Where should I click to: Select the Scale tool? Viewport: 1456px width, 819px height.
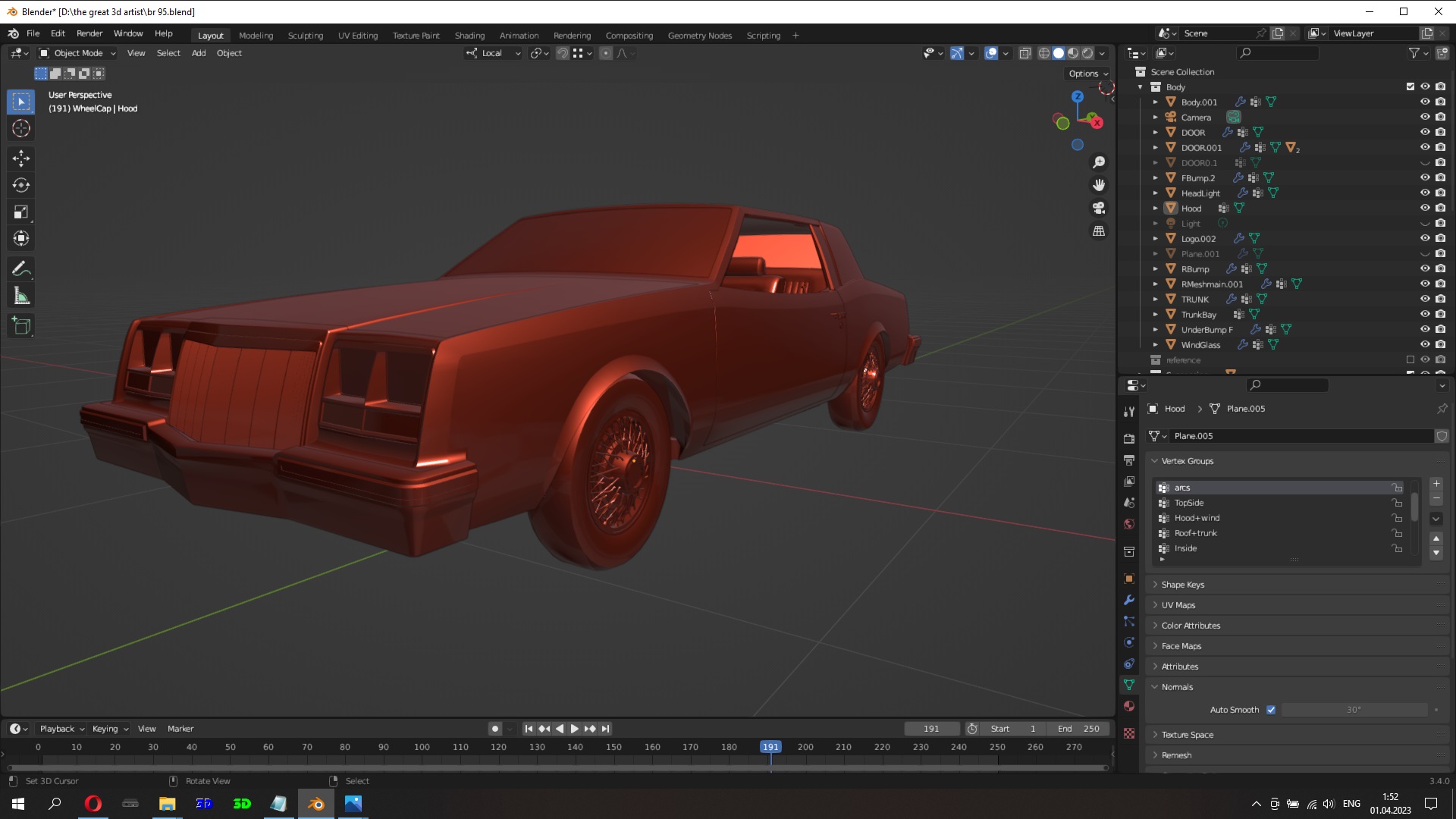click(21, 212)
